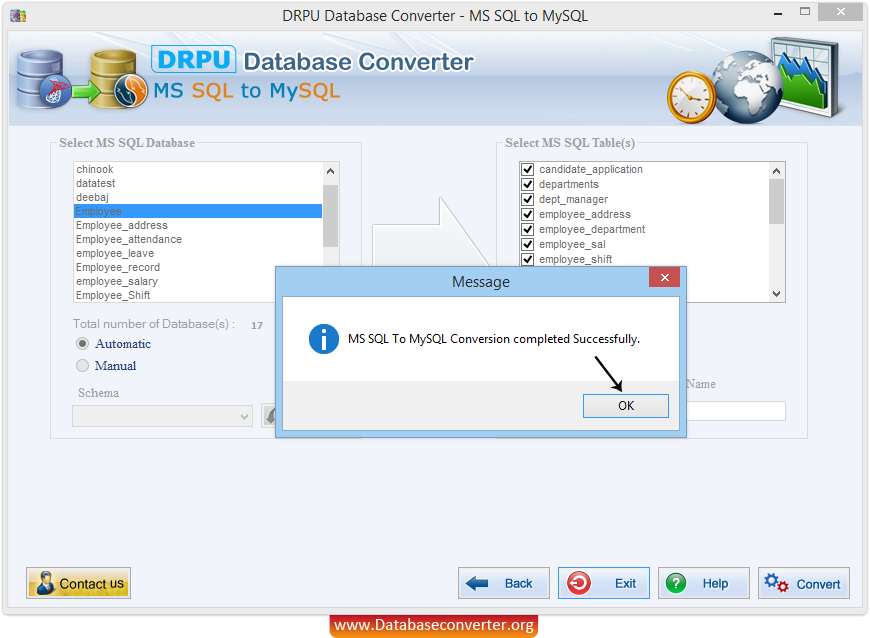Maximize the DRPU Database Converter window
Viewport: 870px width, 638px height.
coord(805,12)
